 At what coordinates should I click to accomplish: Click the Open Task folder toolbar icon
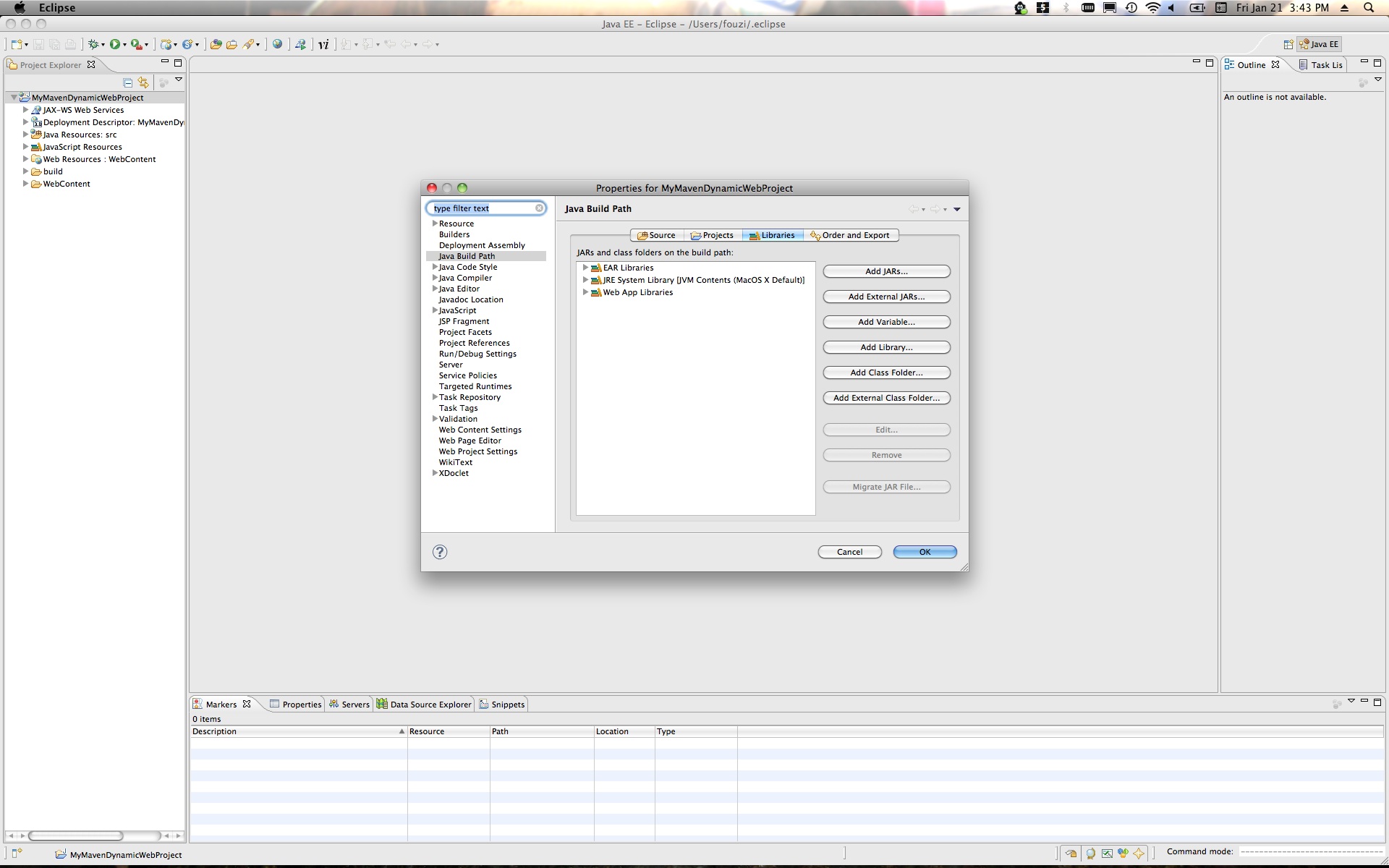(x=231, y=44)
